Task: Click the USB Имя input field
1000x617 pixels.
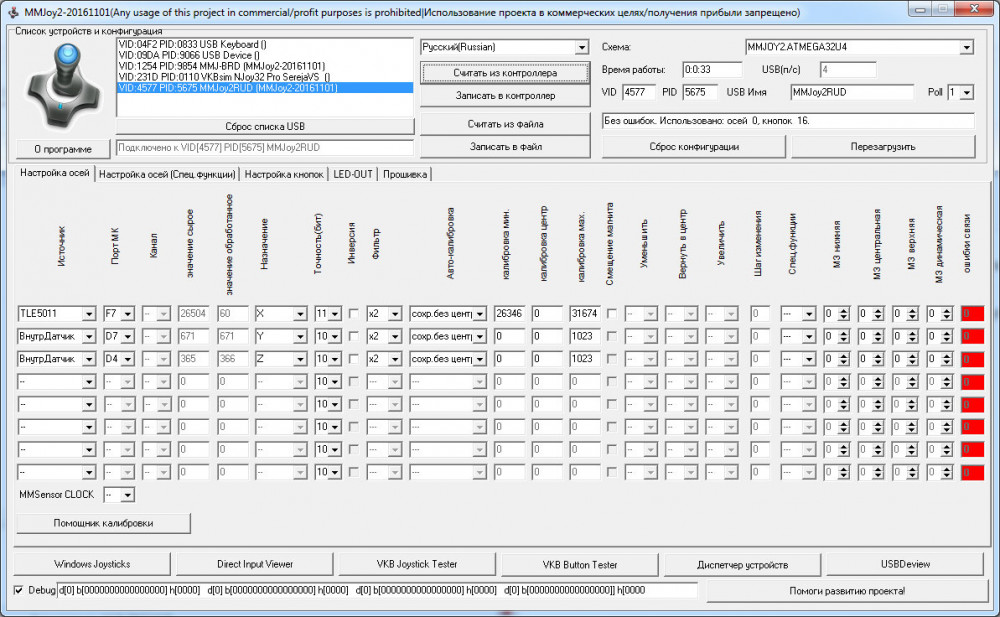Action: pyautogui.click(x=851, y=92)
